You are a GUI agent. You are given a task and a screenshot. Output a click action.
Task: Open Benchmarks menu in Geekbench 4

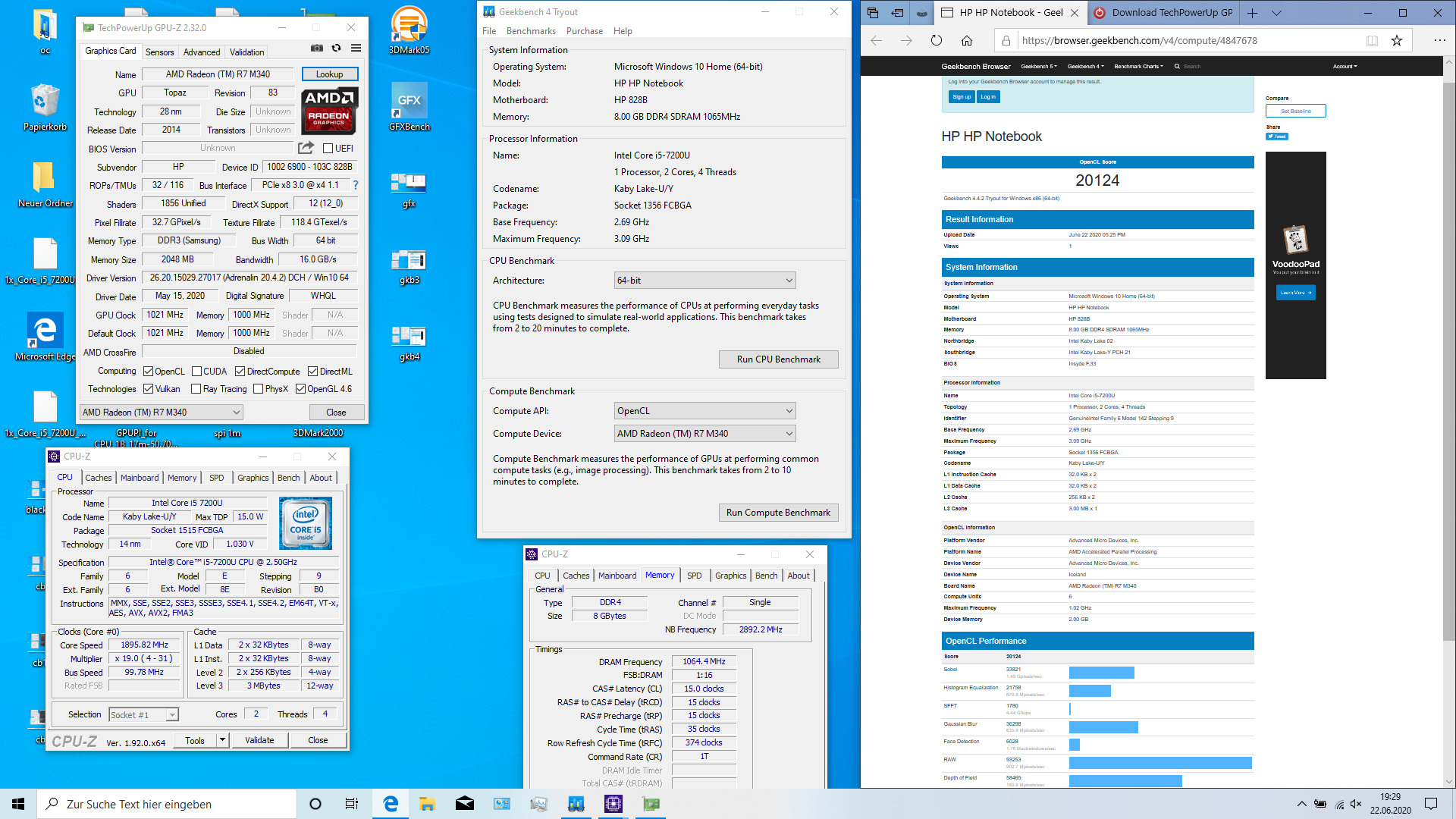click(531, 31)
